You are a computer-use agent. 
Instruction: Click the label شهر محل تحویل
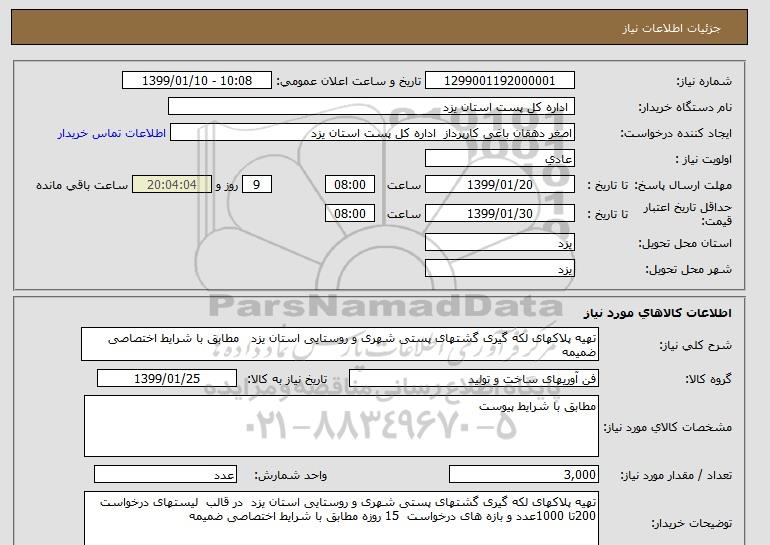click(688, 270)
